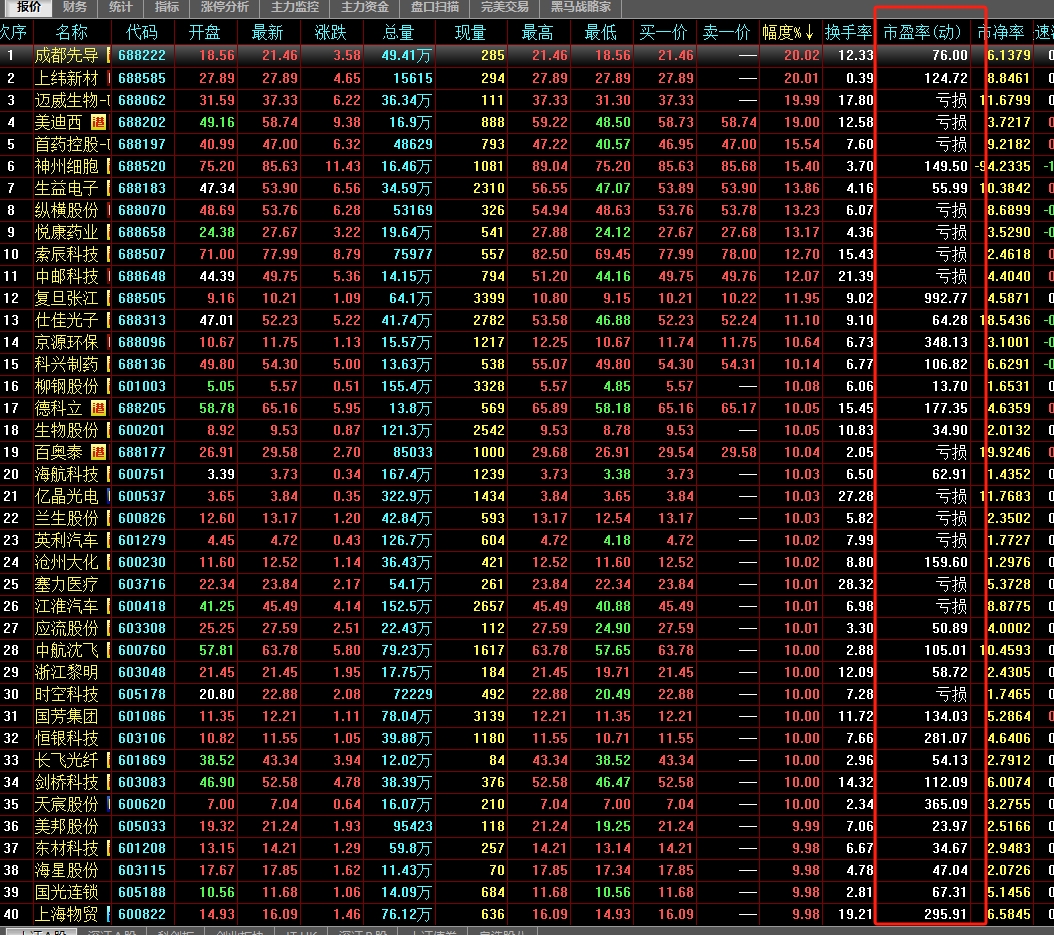
Task: Sort by the 换手率 column header
Action: (x=848, y=32)
